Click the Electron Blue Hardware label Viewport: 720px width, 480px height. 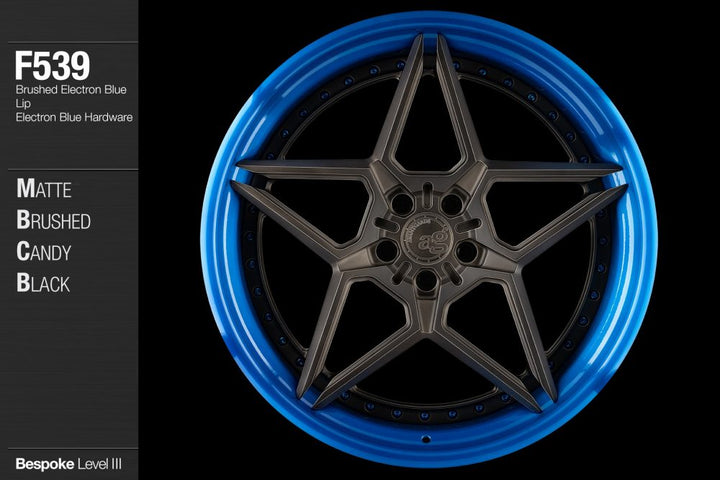pos(74,118)
